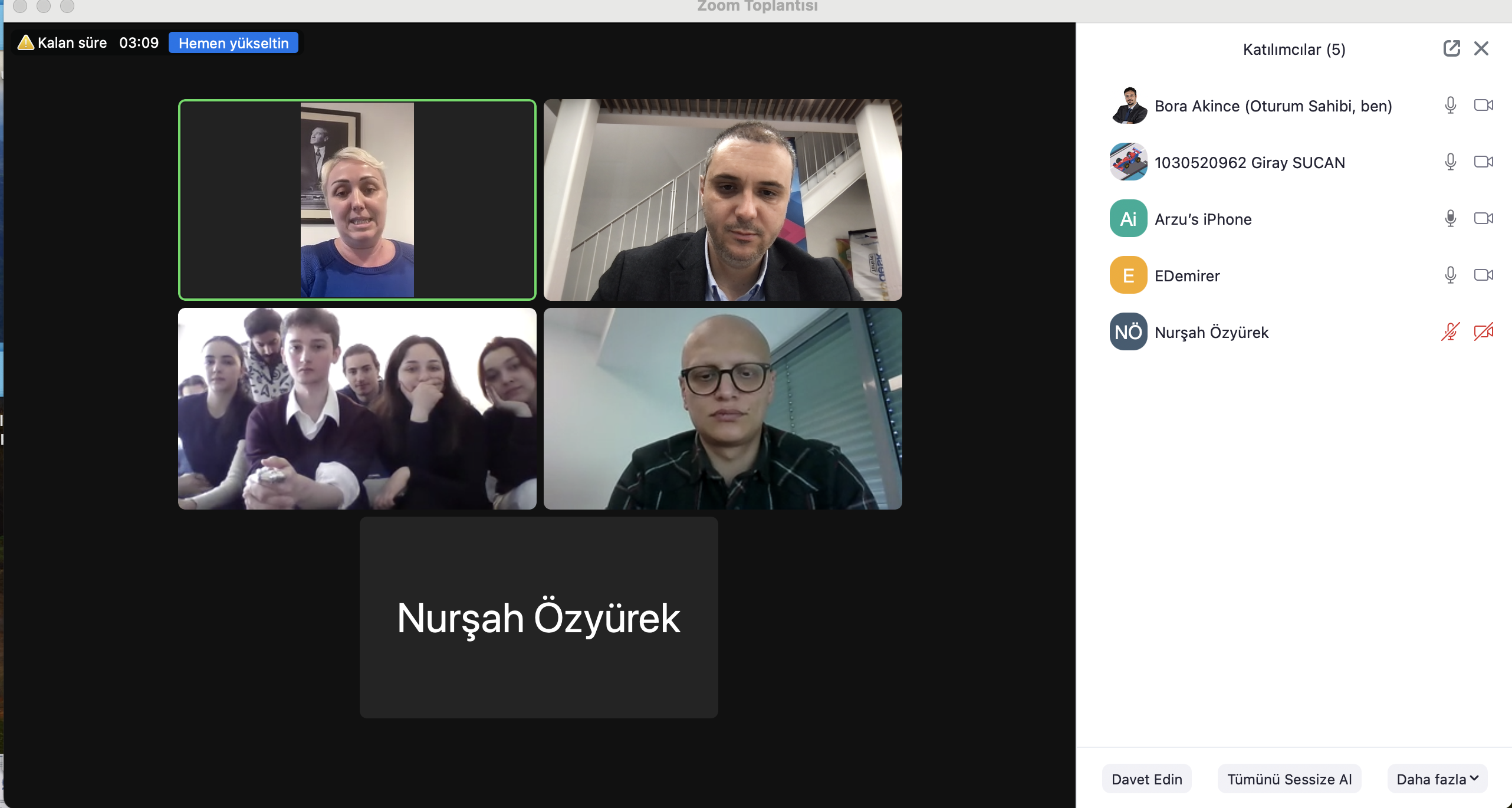This screenshot has width=1512, height=808.
Task: Click EDemirer's microphone icon
Action: (x=1451, y=275)
